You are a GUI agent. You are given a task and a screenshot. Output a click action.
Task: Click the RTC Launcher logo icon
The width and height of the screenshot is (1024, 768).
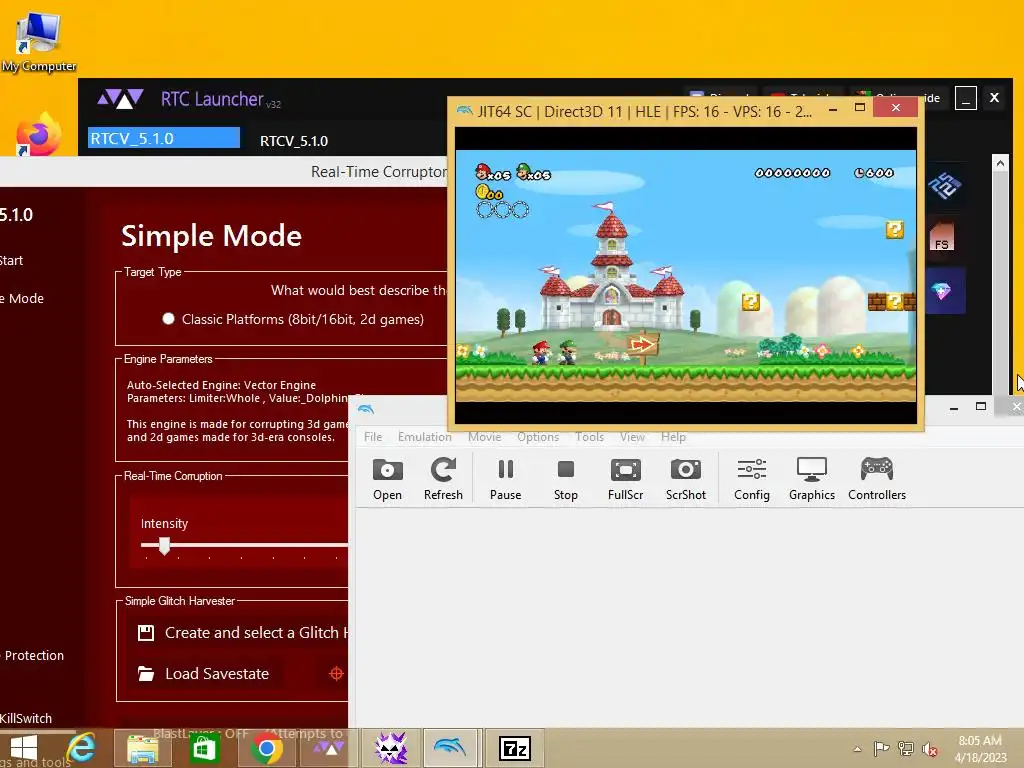pos(120,99)
